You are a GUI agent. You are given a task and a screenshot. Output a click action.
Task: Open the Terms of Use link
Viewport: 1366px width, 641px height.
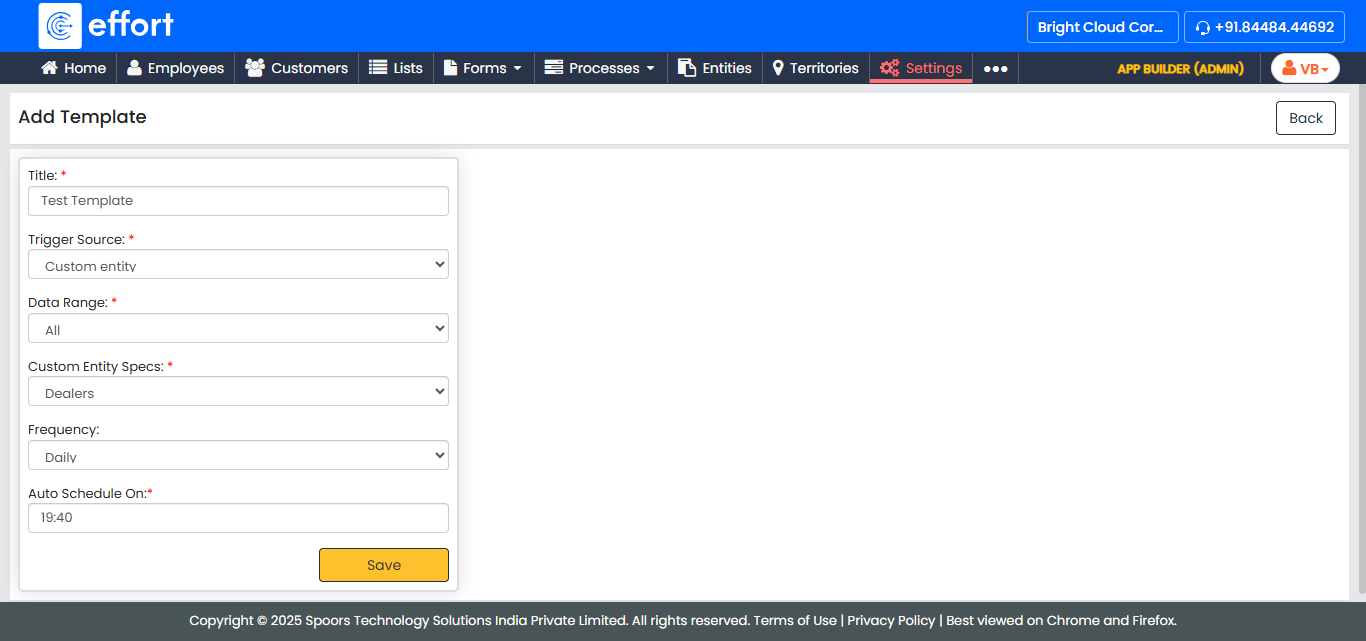coord(795,620)
